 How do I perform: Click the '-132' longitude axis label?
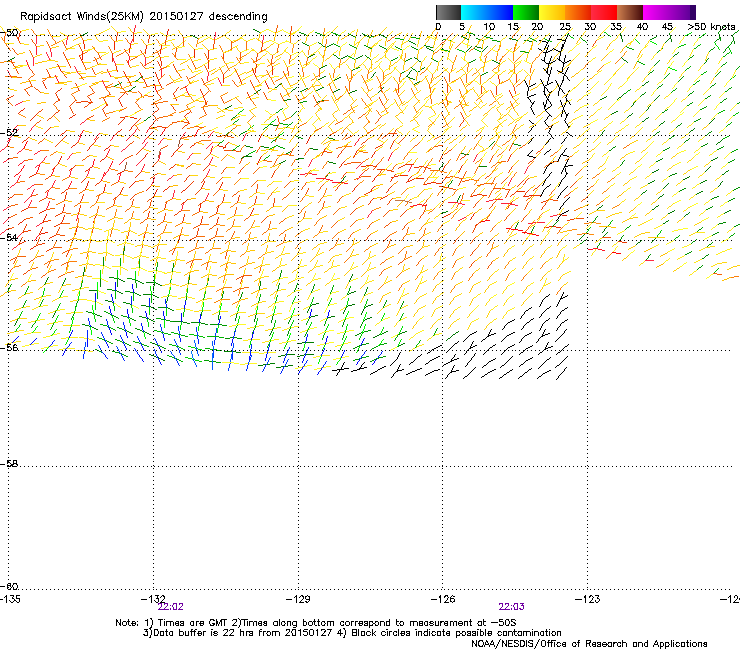coord(153,599)
